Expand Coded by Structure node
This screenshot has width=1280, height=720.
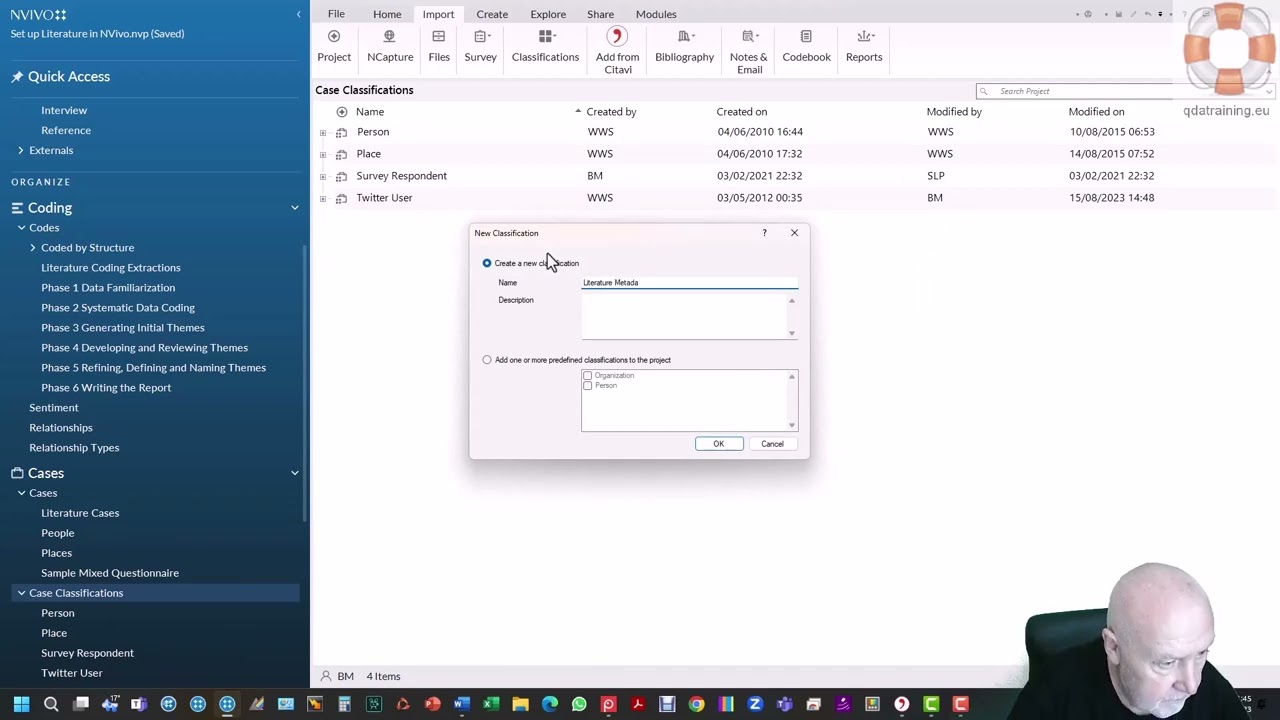tap(33, 248)
